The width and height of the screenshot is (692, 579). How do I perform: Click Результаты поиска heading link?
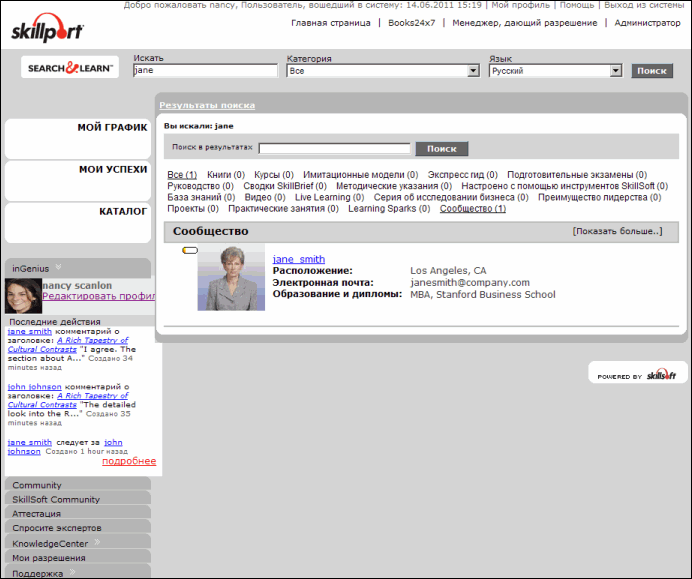[207, 105]
